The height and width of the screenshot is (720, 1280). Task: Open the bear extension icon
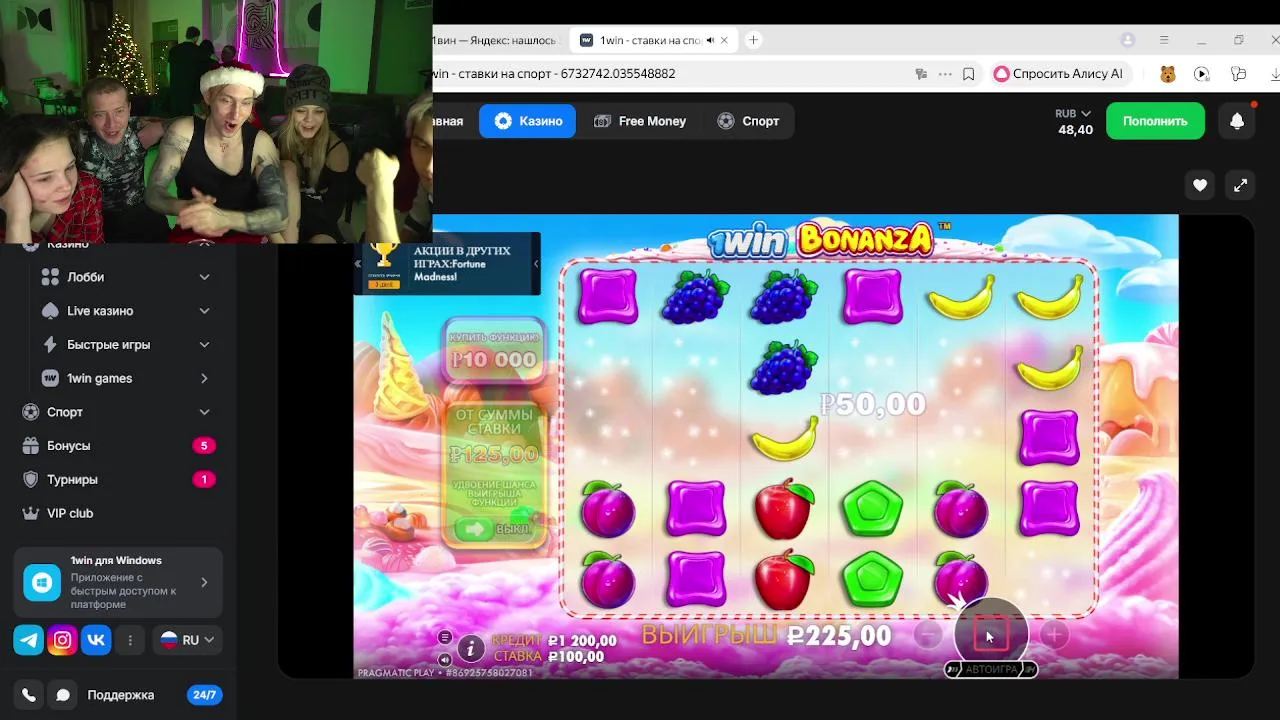tap(1167, 74)
